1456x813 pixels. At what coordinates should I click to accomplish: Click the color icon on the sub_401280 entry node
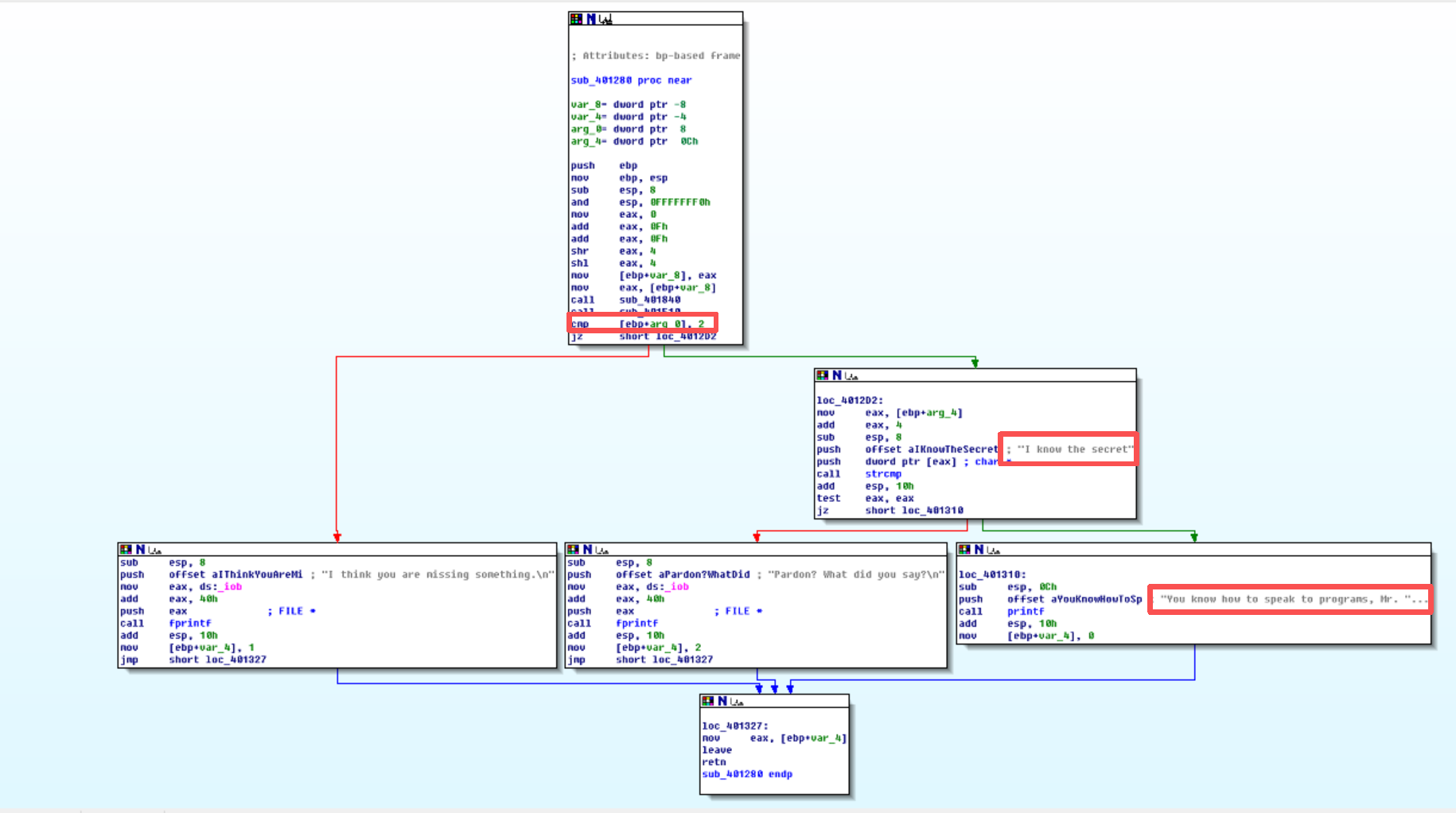pos(576,19)
